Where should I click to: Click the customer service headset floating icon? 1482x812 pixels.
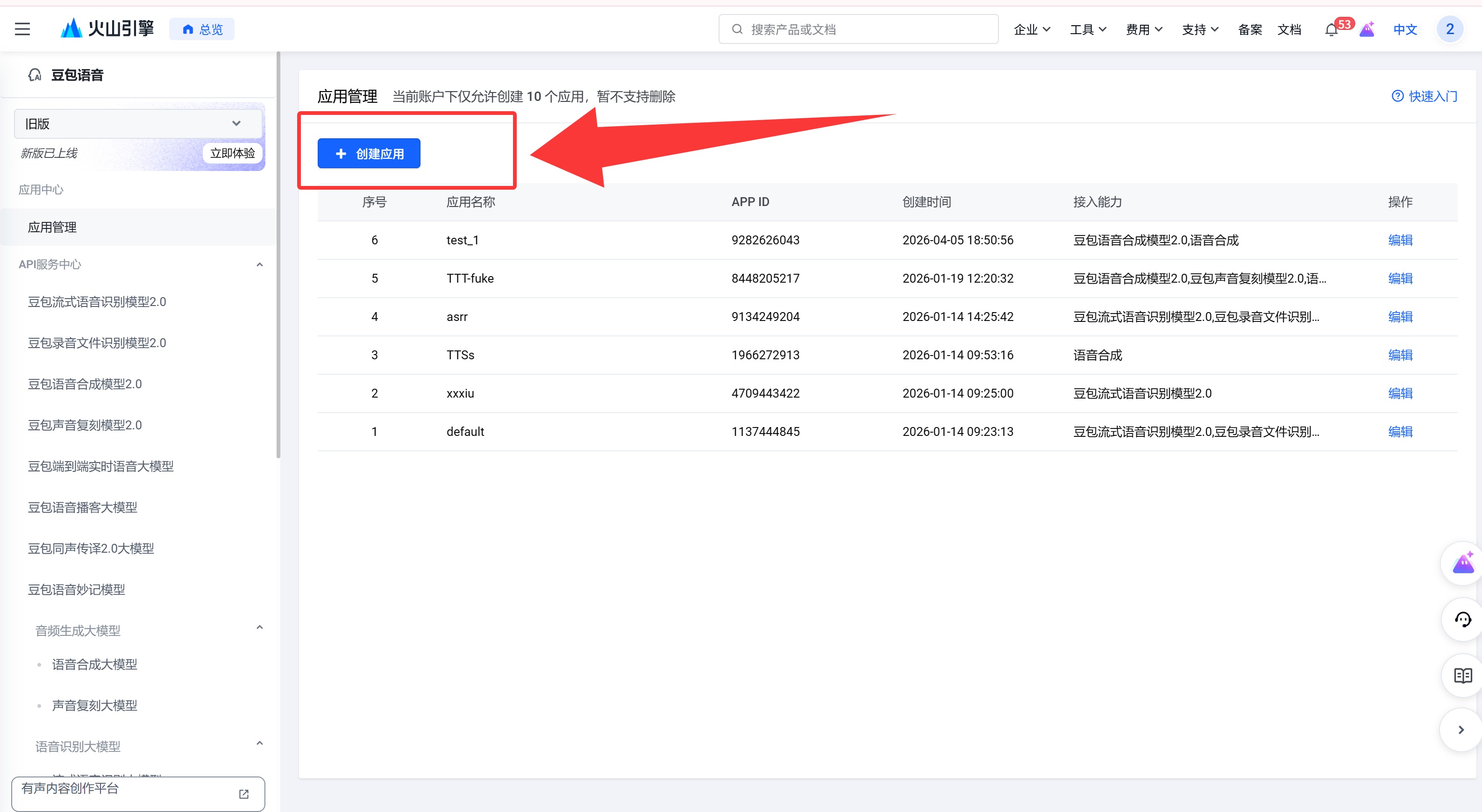(1462, 620)
